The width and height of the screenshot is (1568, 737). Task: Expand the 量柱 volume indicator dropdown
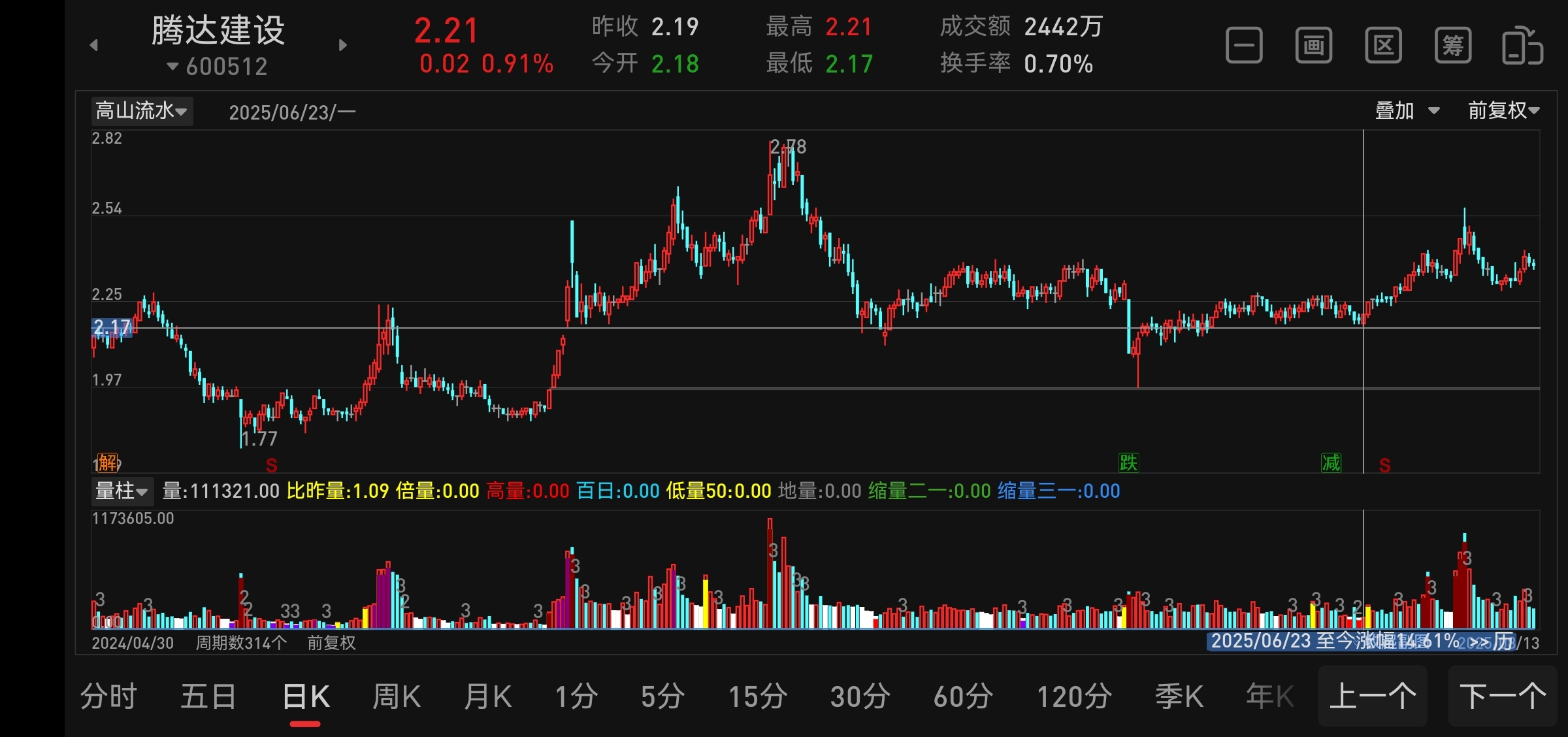[x=122, y=491]
